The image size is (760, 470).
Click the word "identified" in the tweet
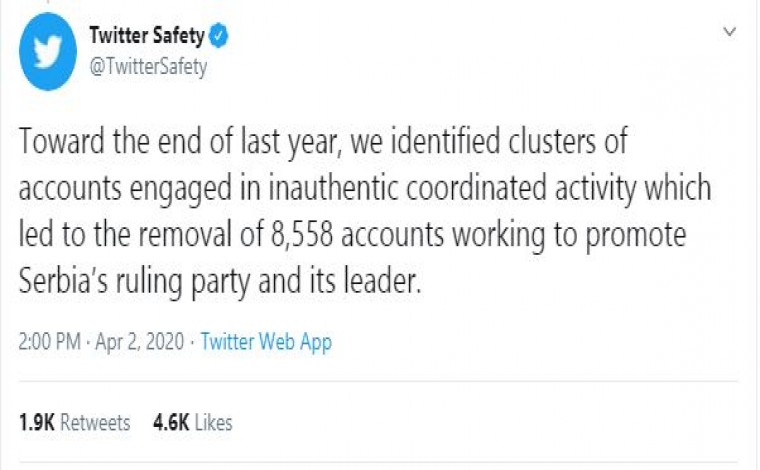click(x=444, y=141)
